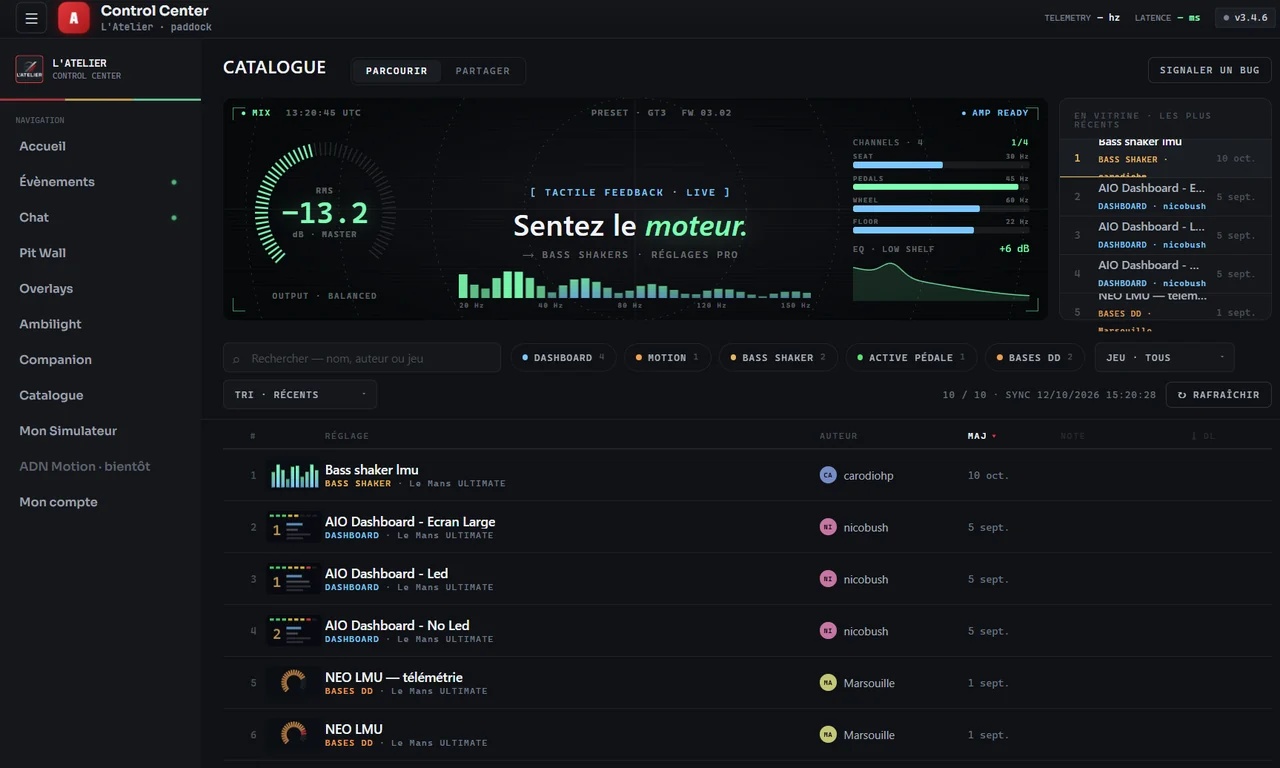This screenshot has width=1280, height=768.
Task: Click the L'Atelier sidebar logo
Action: (x=29, y=69)
